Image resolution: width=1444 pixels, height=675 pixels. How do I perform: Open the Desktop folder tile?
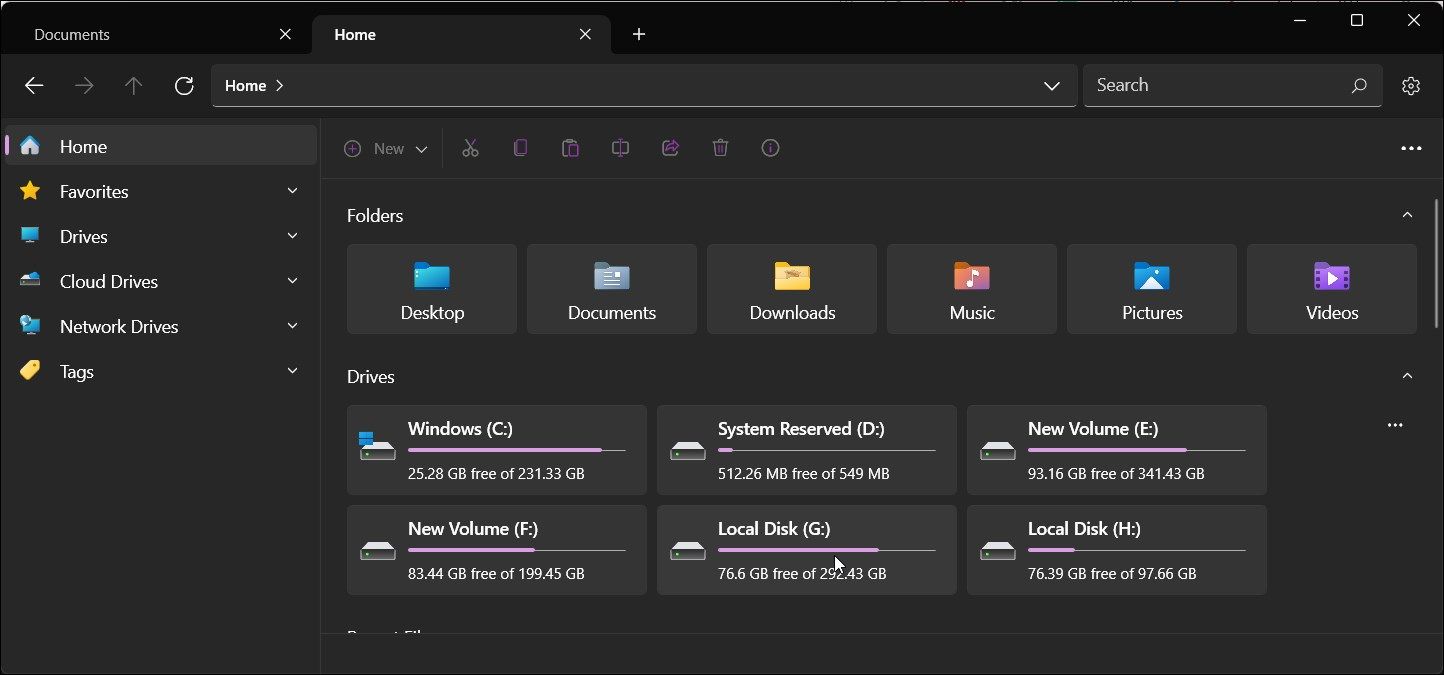click(x=432, y=289)
